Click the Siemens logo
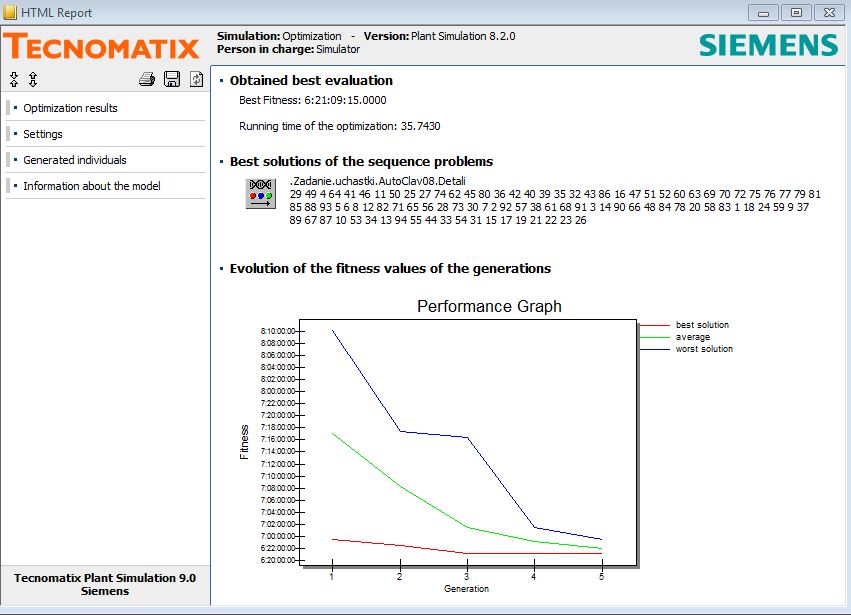 click(x=768, y=45)
